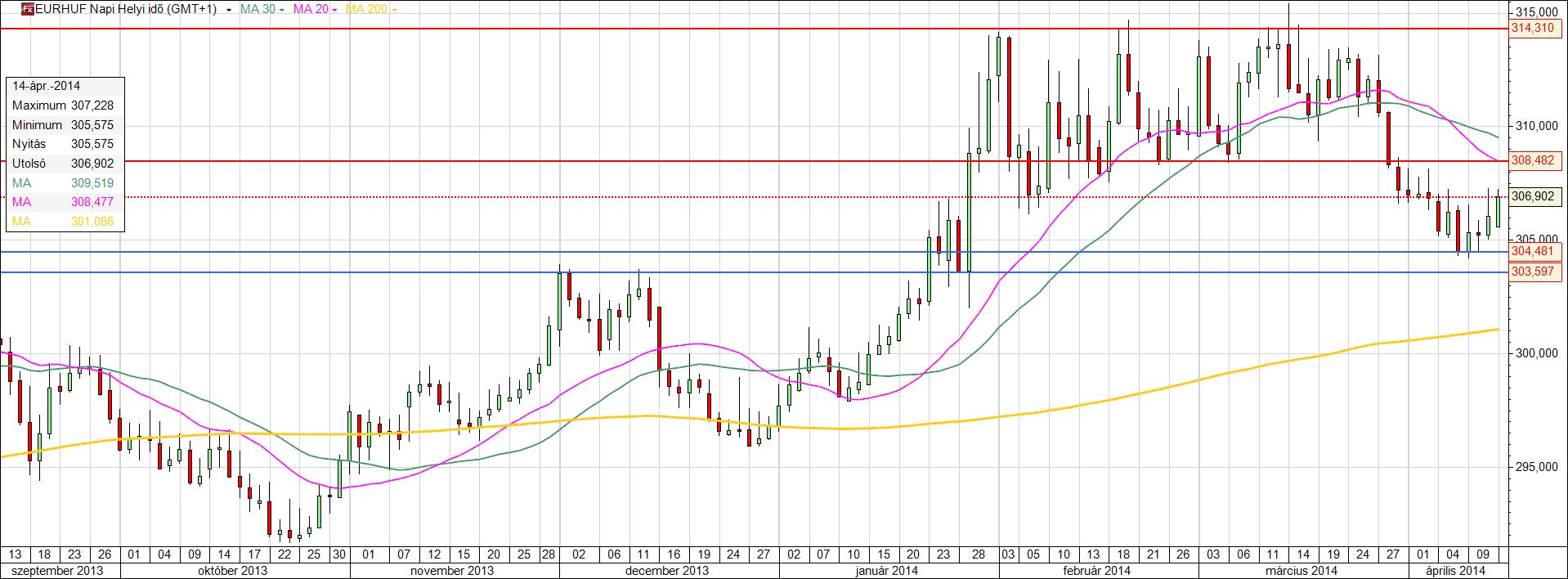The width and height of the screenshot is (1568, 579).
Task: Click the green MA 309,519 row in the info box
Action: click(64, 183)
